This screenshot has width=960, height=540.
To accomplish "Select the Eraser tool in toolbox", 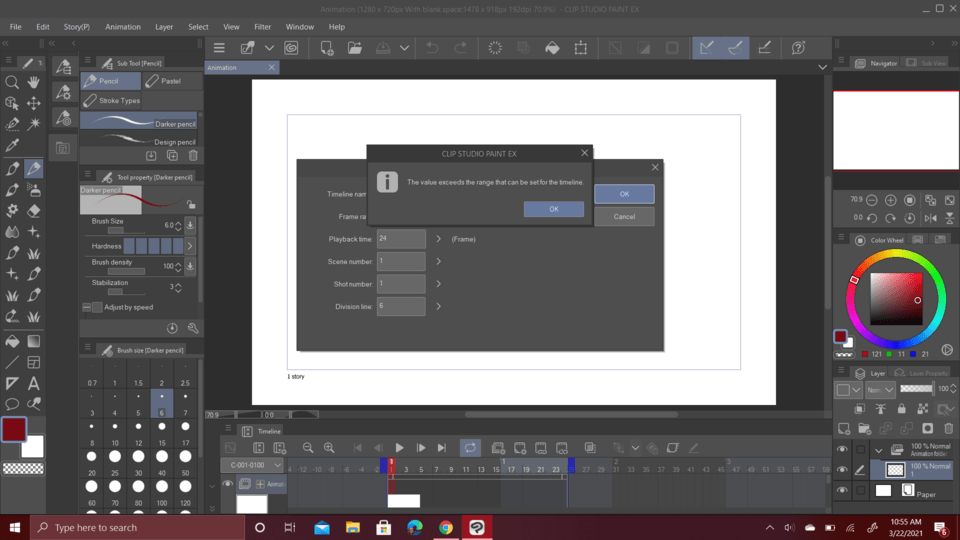I will [34, 211].
